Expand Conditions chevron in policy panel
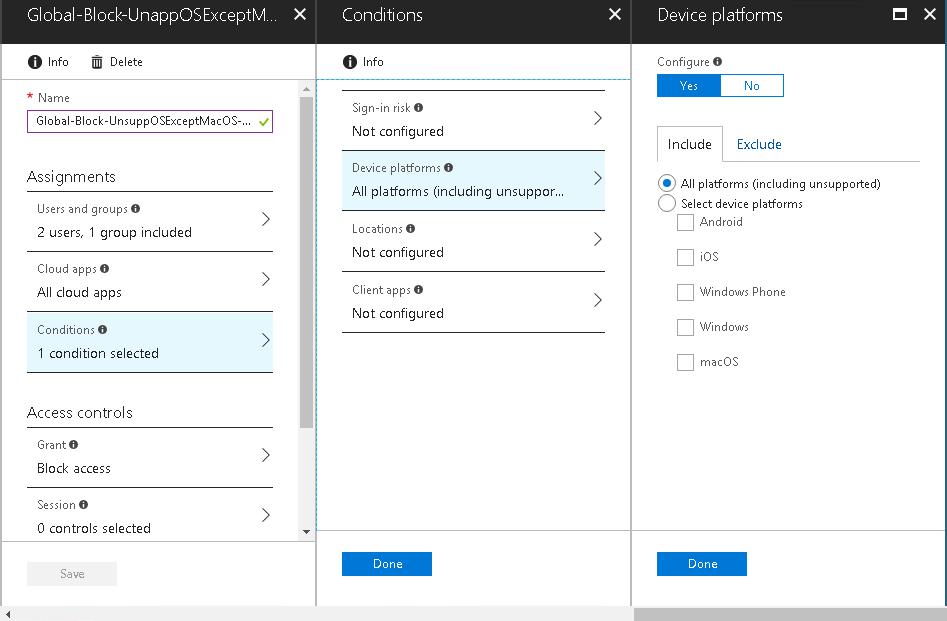This screenshot has width=947, height=621. click(x=266, y=340)
